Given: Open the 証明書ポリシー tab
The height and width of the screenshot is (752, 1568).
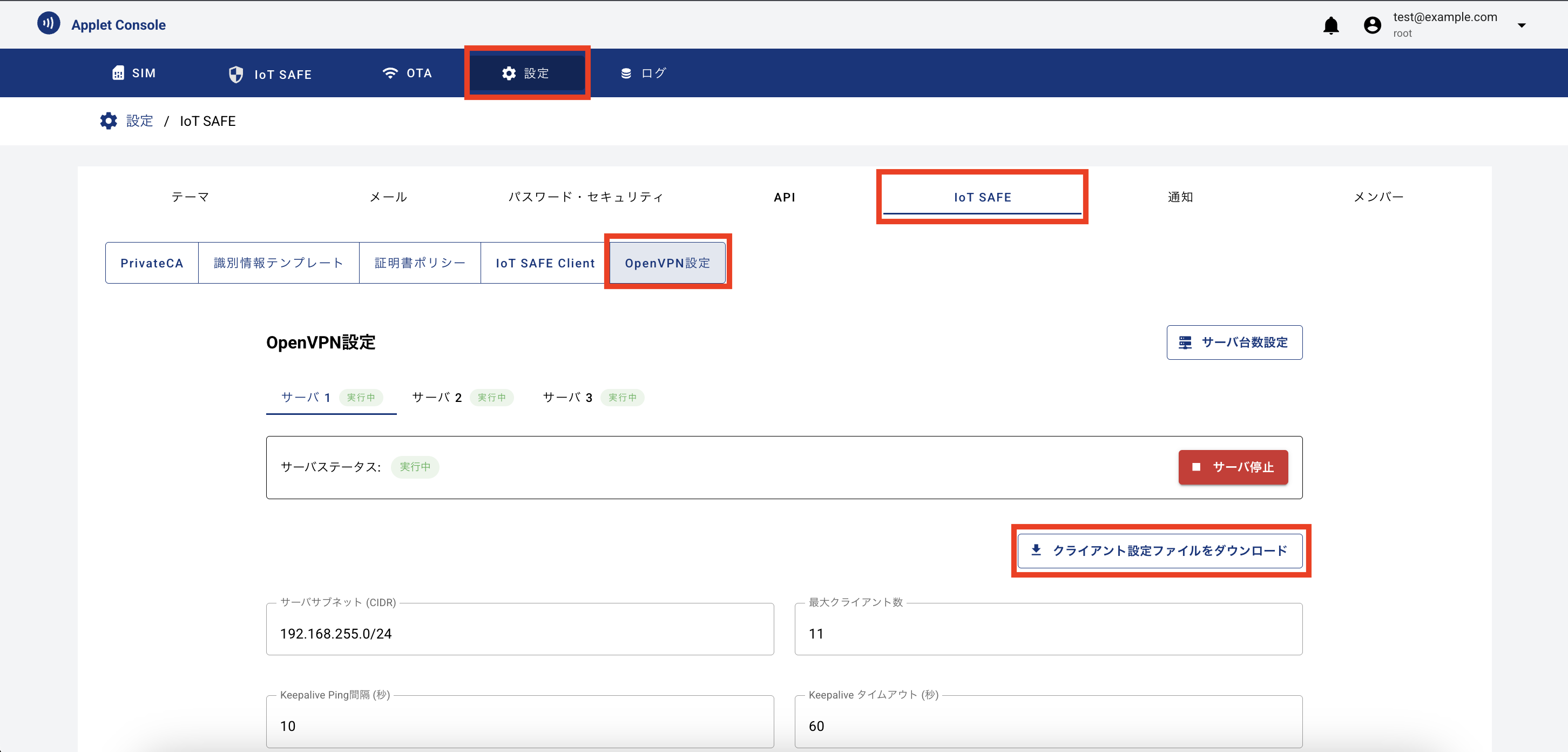Looking at the screenshot, I should point(420,263).
